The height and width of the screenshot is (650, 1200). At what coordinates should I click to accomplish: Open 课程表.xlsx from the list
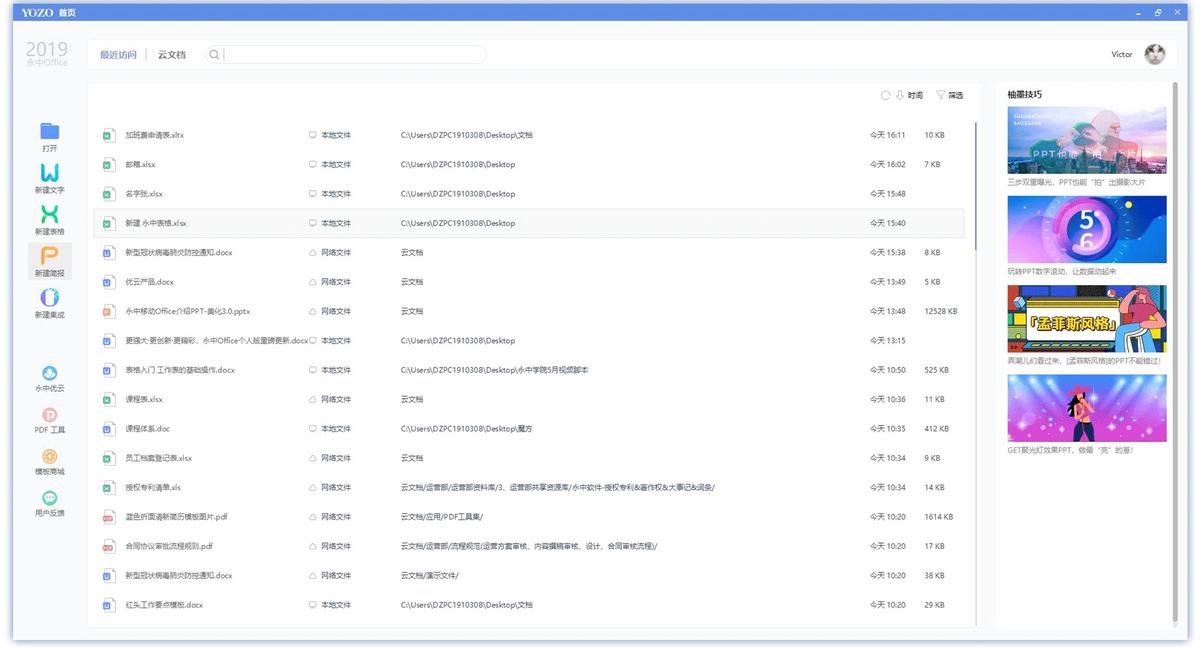[x=143, y=399]
